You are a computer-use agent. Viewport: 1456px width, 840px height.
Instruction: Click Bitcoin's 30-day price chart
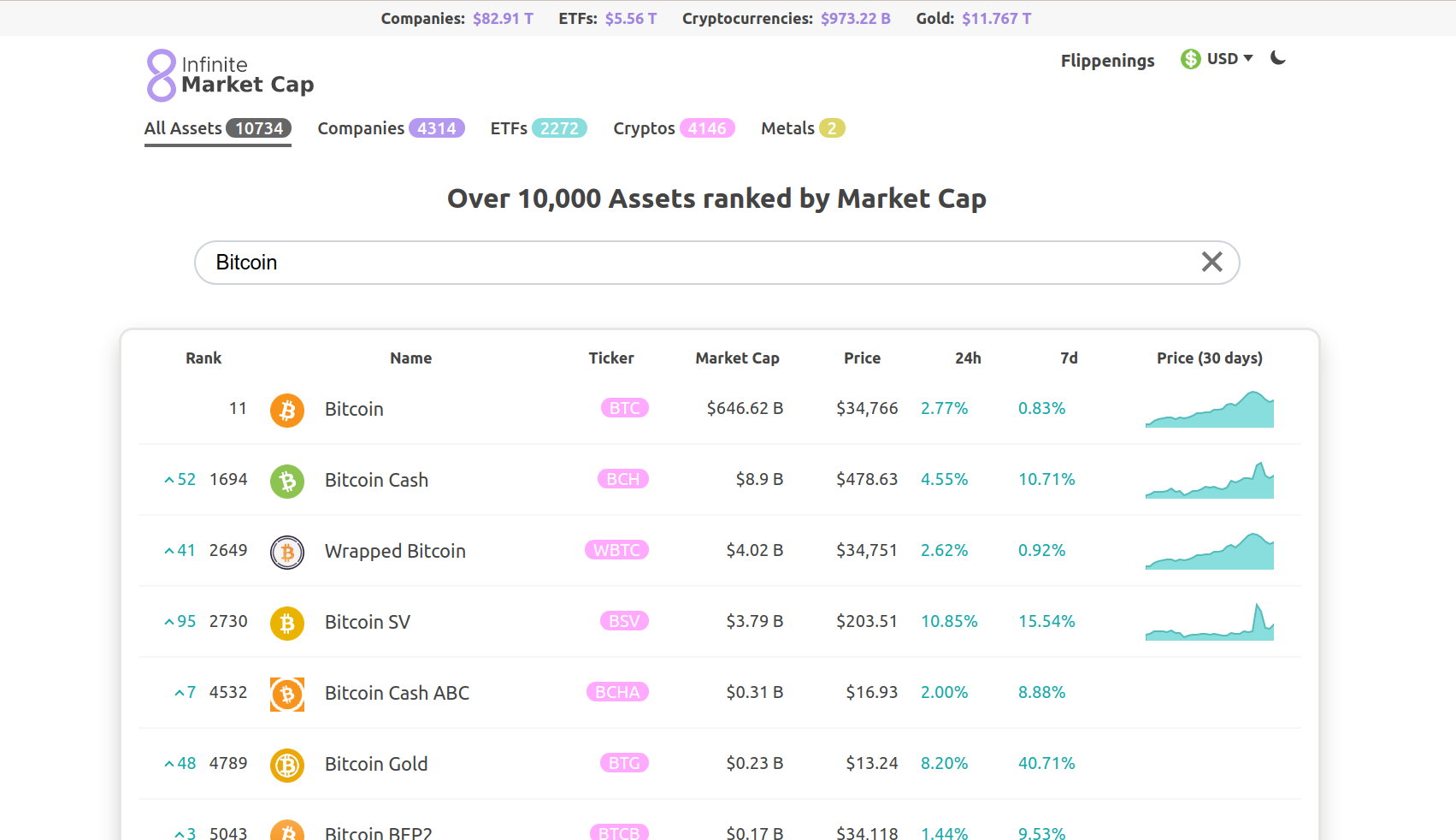coord(1209,409)
